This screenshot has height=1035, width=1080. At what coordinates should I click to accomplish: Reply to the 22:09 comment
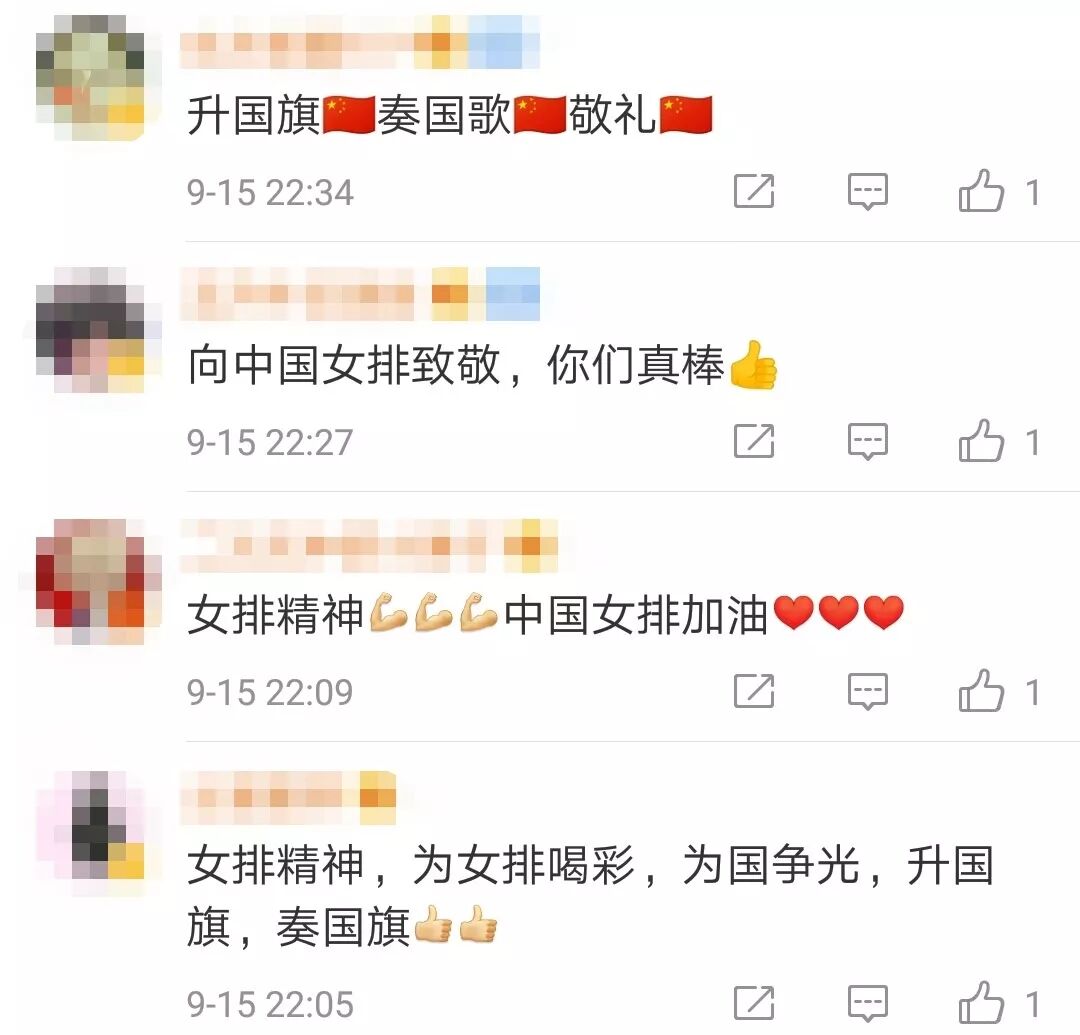point(867,691)
